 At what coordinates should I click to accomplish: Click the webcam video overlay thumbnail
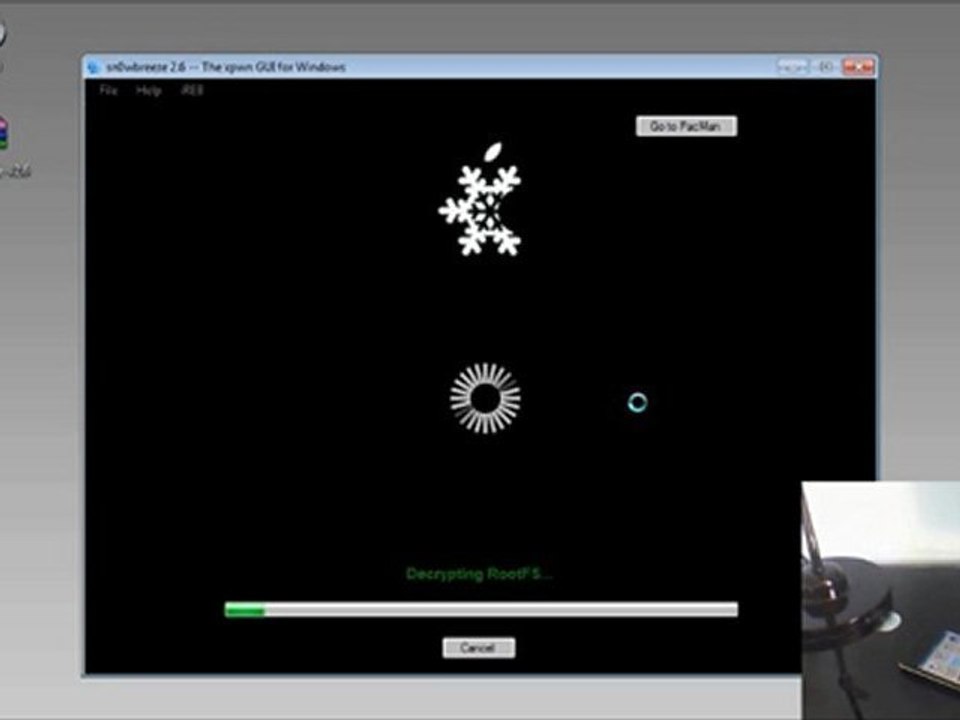(x=881, y=601)
